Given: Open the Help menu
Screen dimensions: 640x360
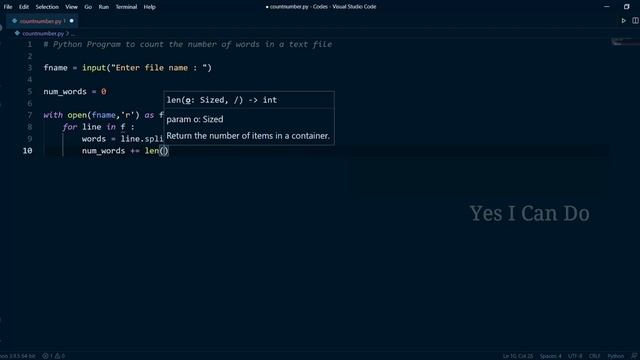Looking at the screenshot, I should pyautogui.click(x=149, y=7).
